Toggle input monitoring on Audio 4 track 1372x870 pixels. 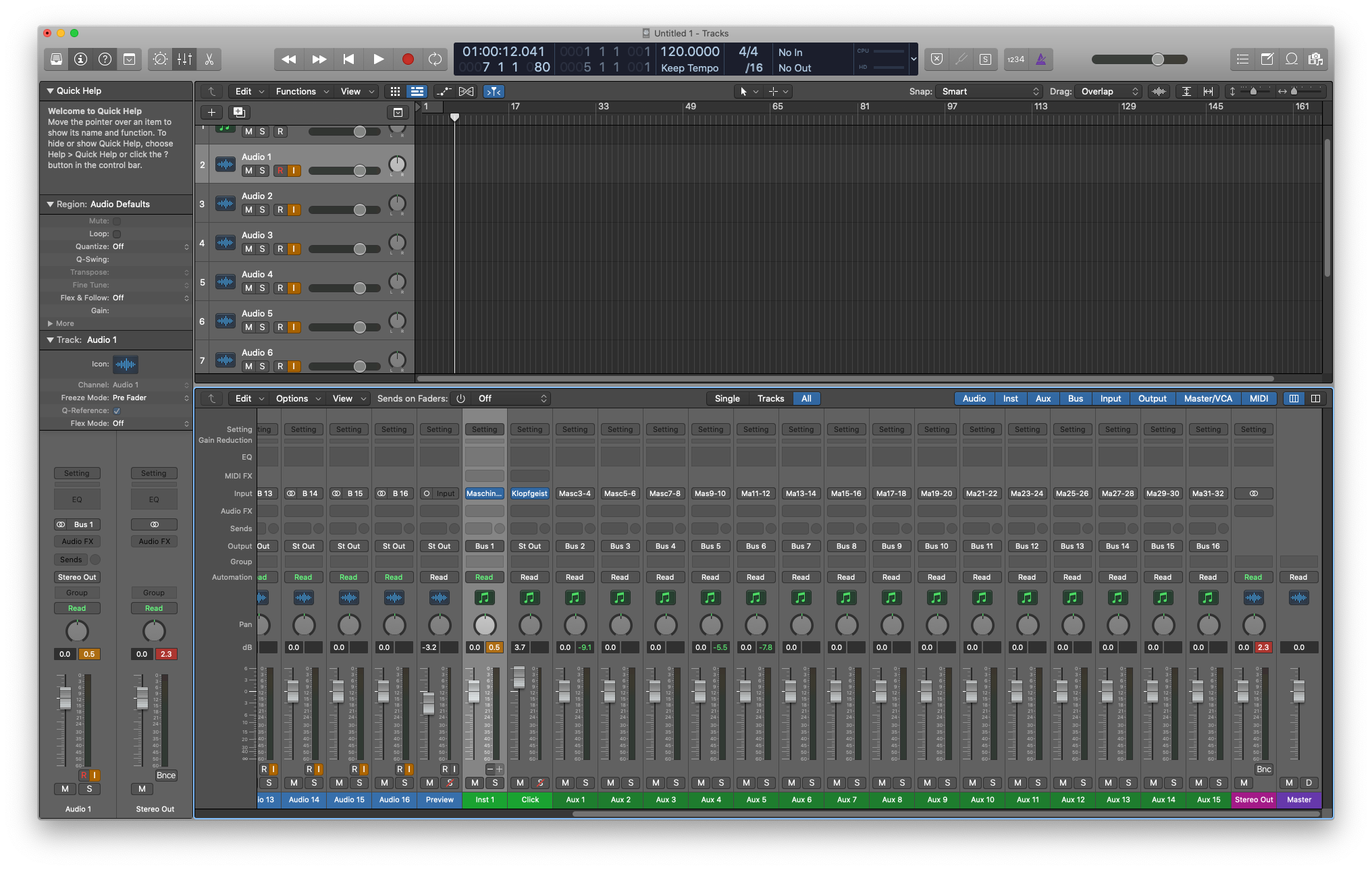click(x=294, y=288)
